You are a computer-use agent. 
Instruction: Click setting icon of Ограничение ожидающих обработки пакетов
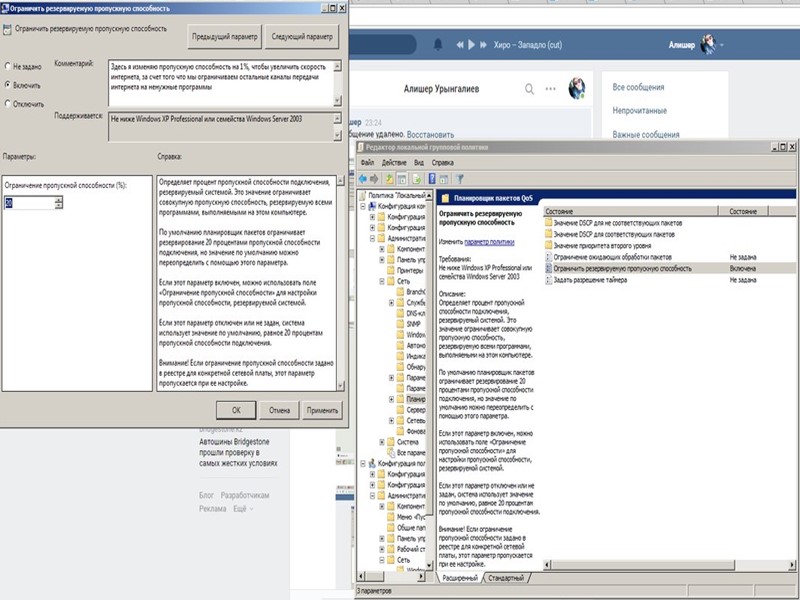tap(548, 257)
